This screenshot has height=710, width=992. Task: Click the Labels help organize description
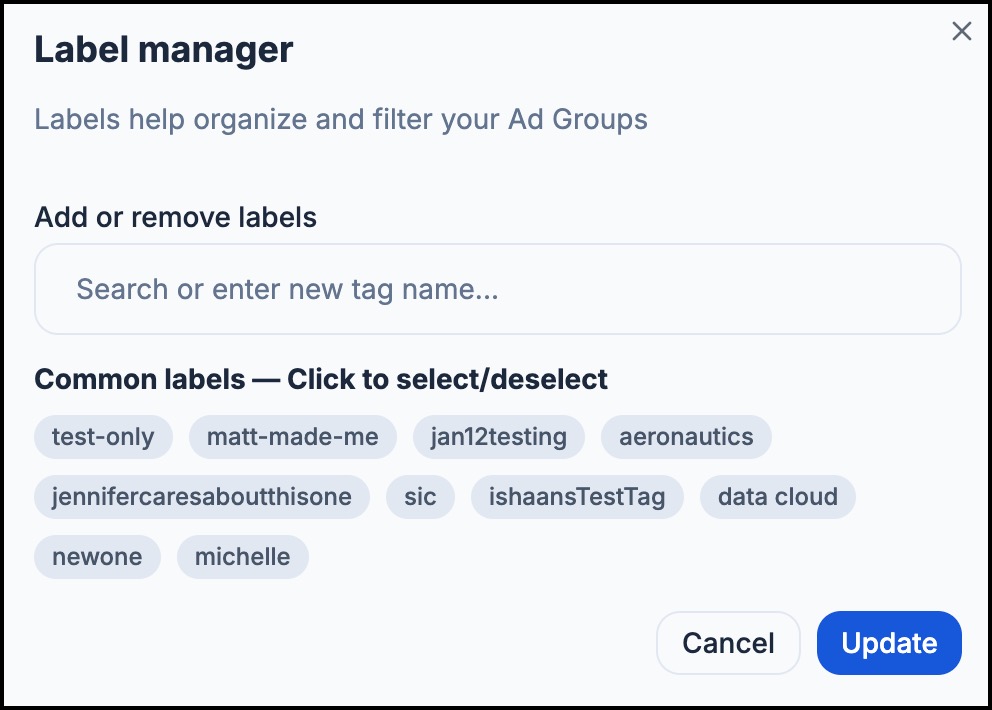click(x=341, y=119)
